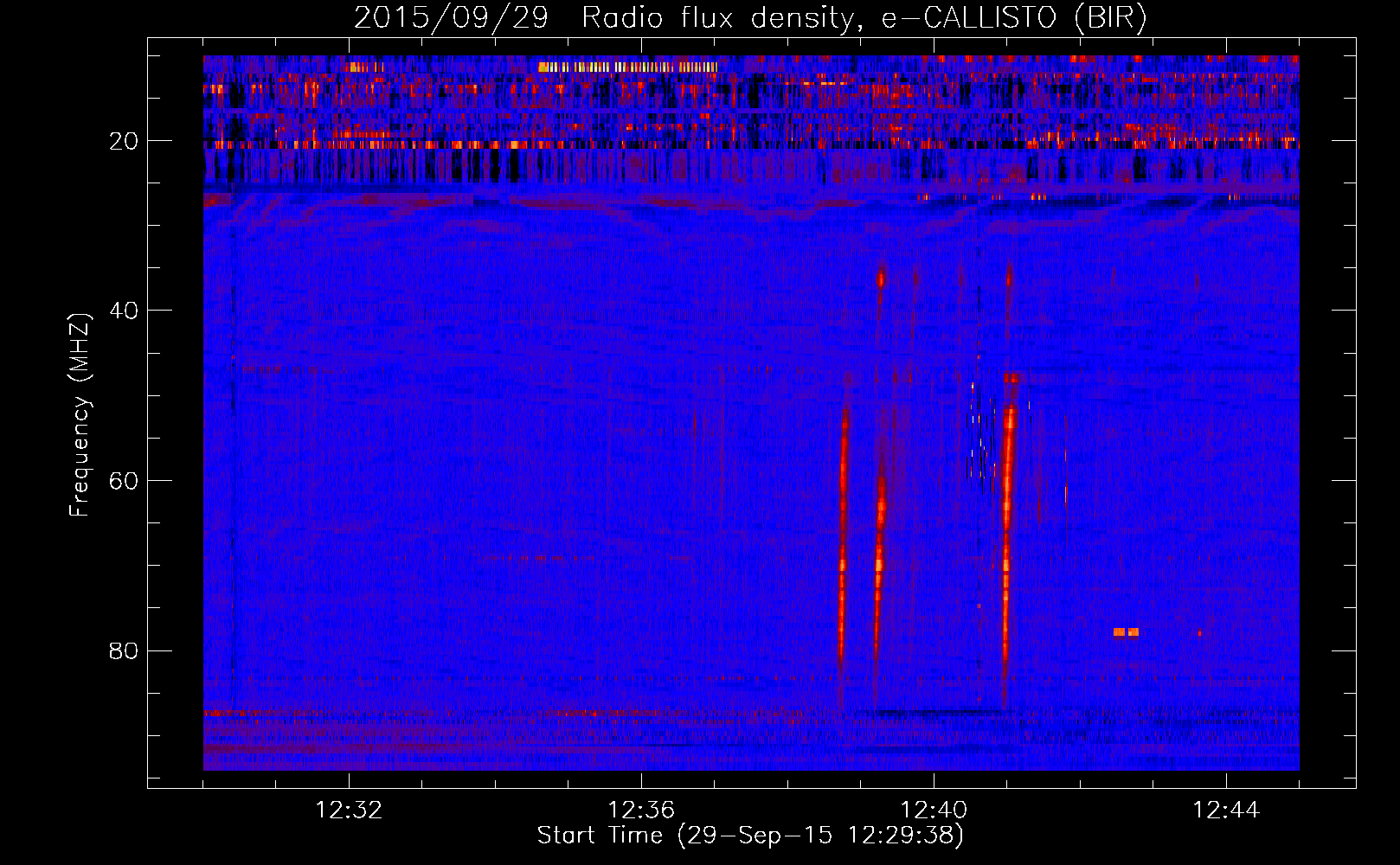Click the 12:32 time tick label

349,811
